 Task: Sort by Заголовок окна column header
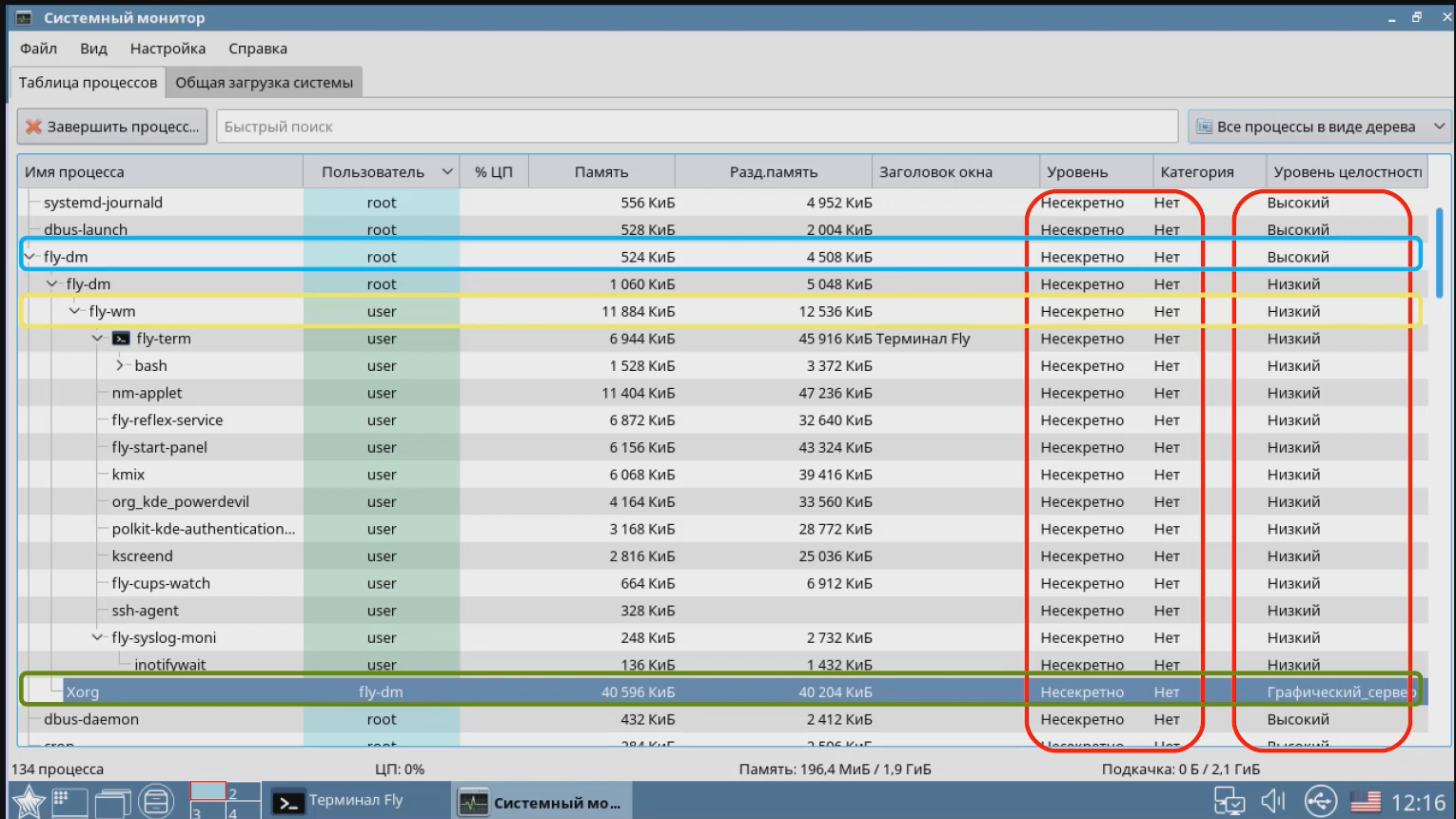[x=955, y=172]
